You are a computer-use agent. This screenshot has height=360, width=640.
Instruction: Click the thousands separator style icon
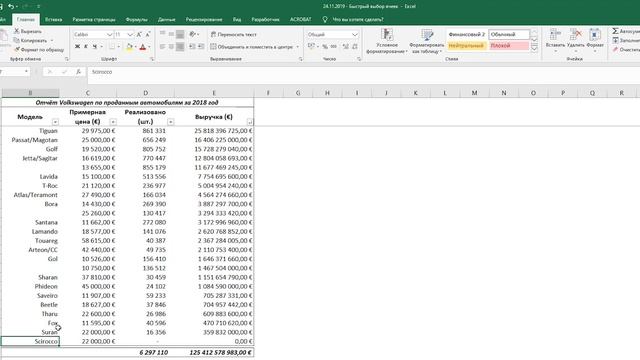(333, 47)
